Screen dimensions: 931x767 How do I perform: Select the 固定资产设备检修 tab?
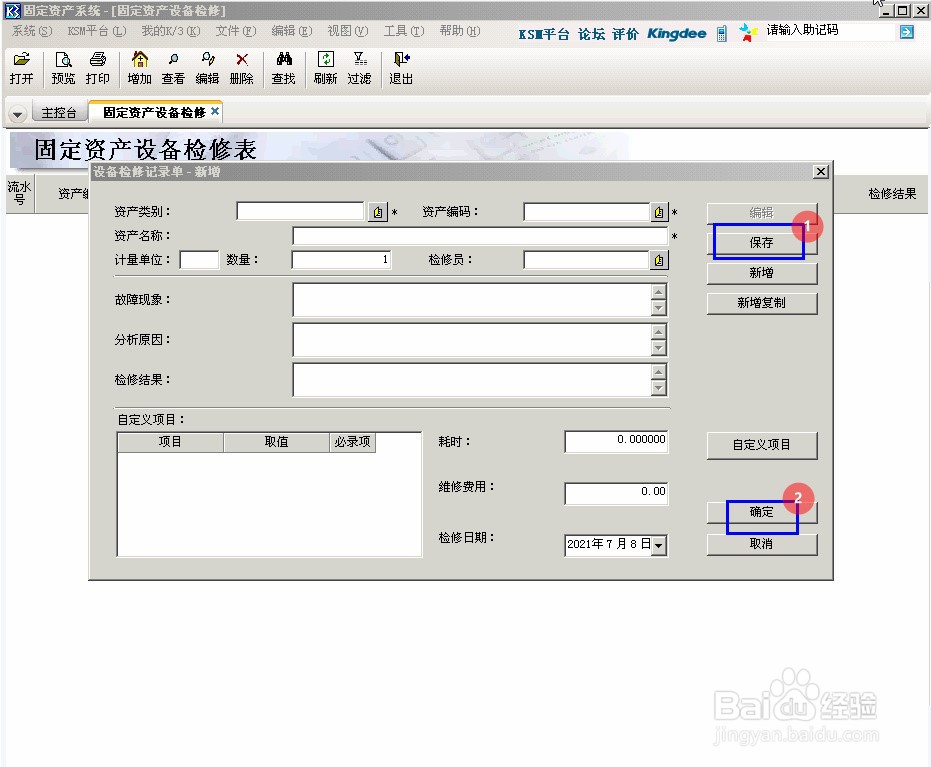click(154, 112)
